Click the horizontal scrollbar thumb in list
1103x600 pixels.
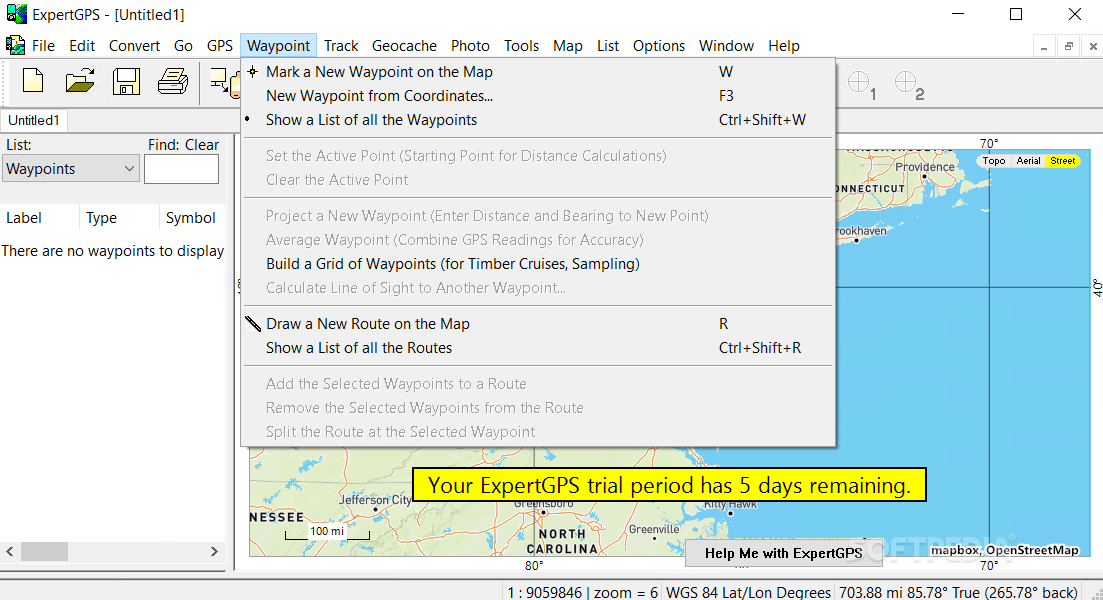pyautogui.click(x=44, y=551)
